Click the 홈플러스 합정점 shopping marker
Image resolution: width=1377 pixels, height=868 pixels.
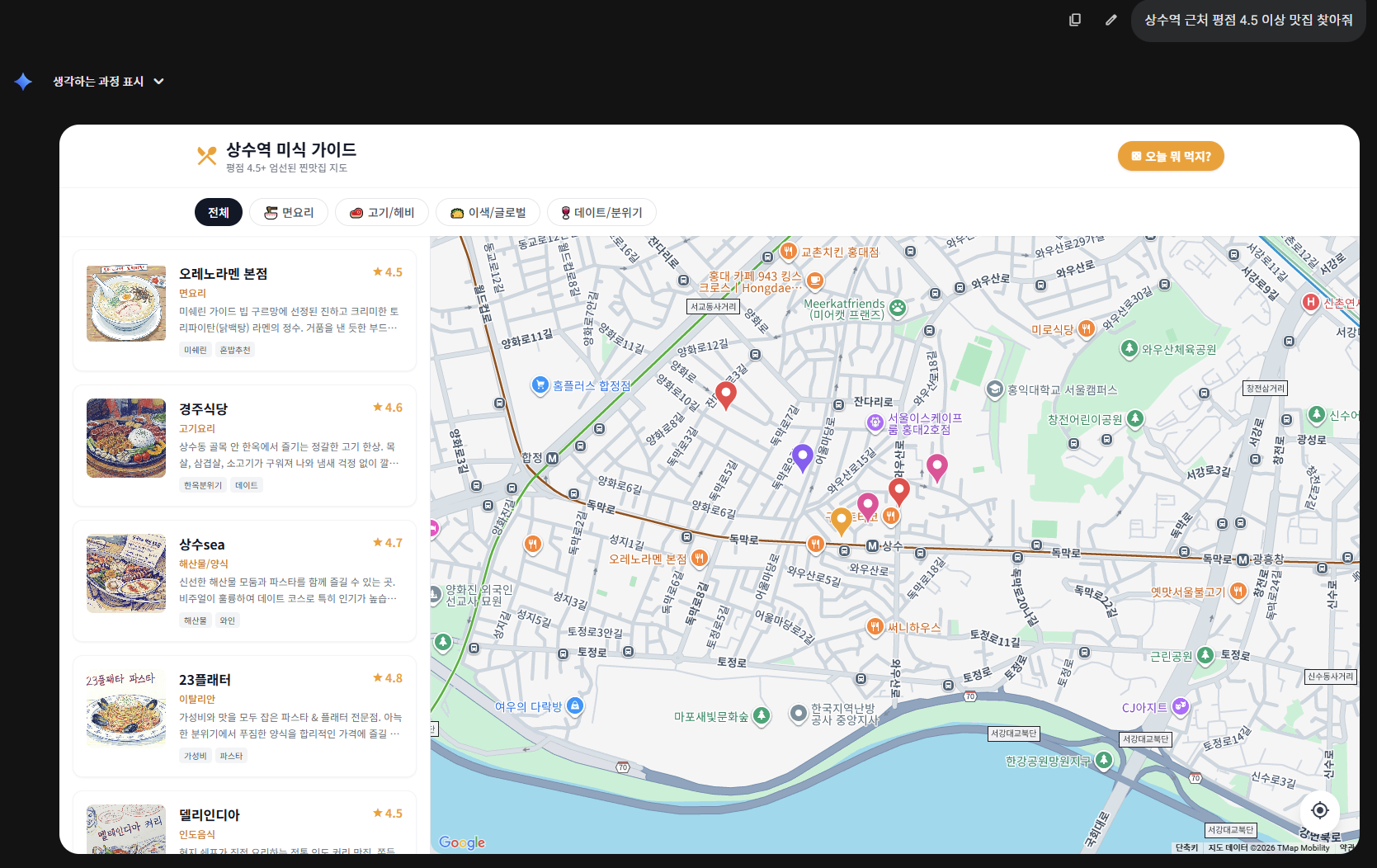tap(540, 384)
